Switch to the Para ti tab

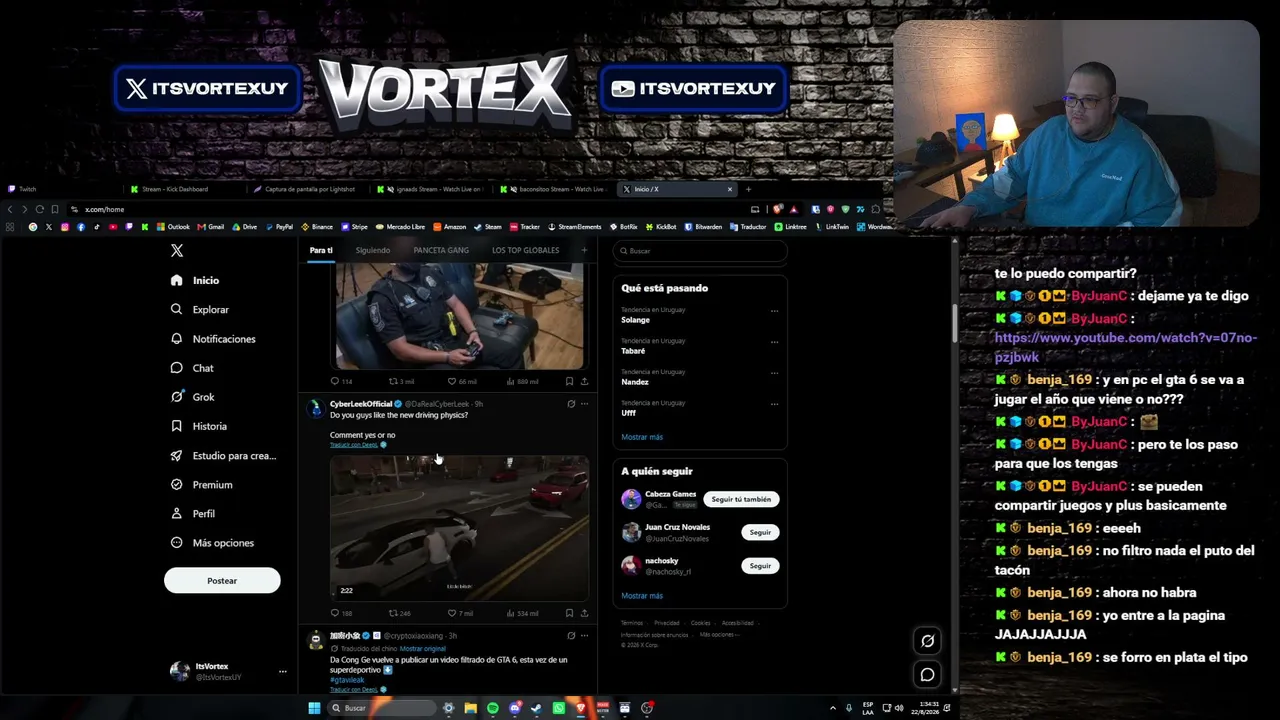[x=321, y=250]
